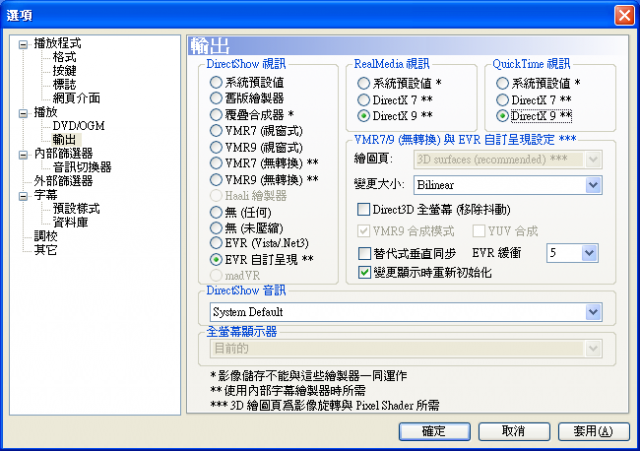Choose VMR9 (無轉換) renderer
640x451 pixels.
coord(216,179)
